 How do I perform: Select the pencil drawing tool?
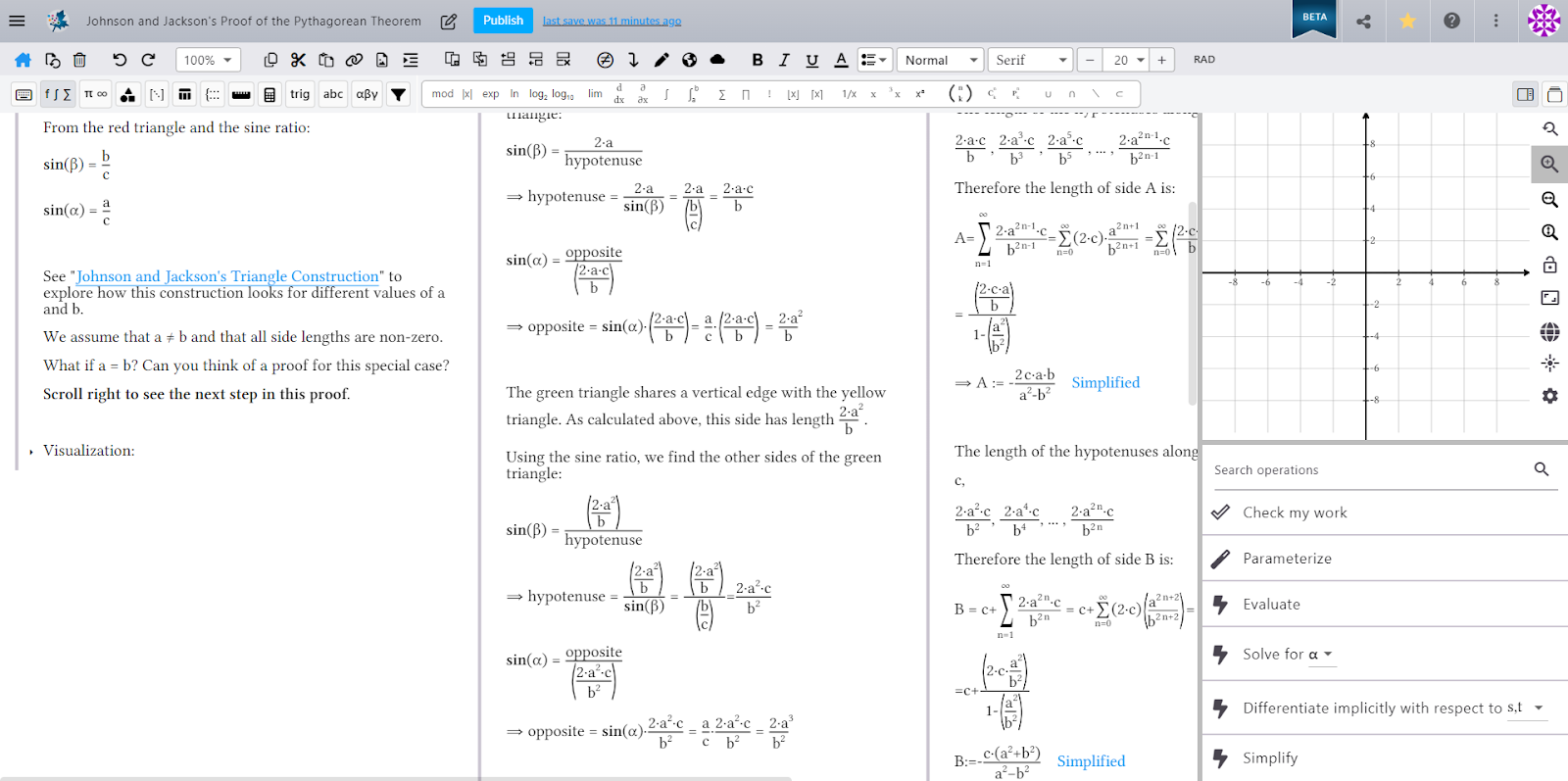661,60
